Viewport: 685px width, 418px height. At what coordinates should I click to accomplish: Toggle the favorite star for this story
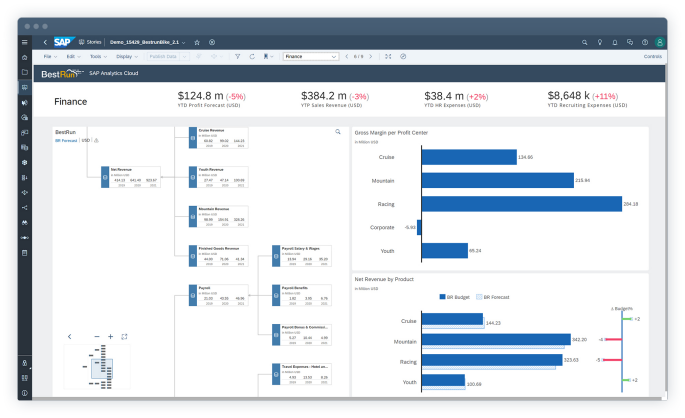[x=197, y=42]
